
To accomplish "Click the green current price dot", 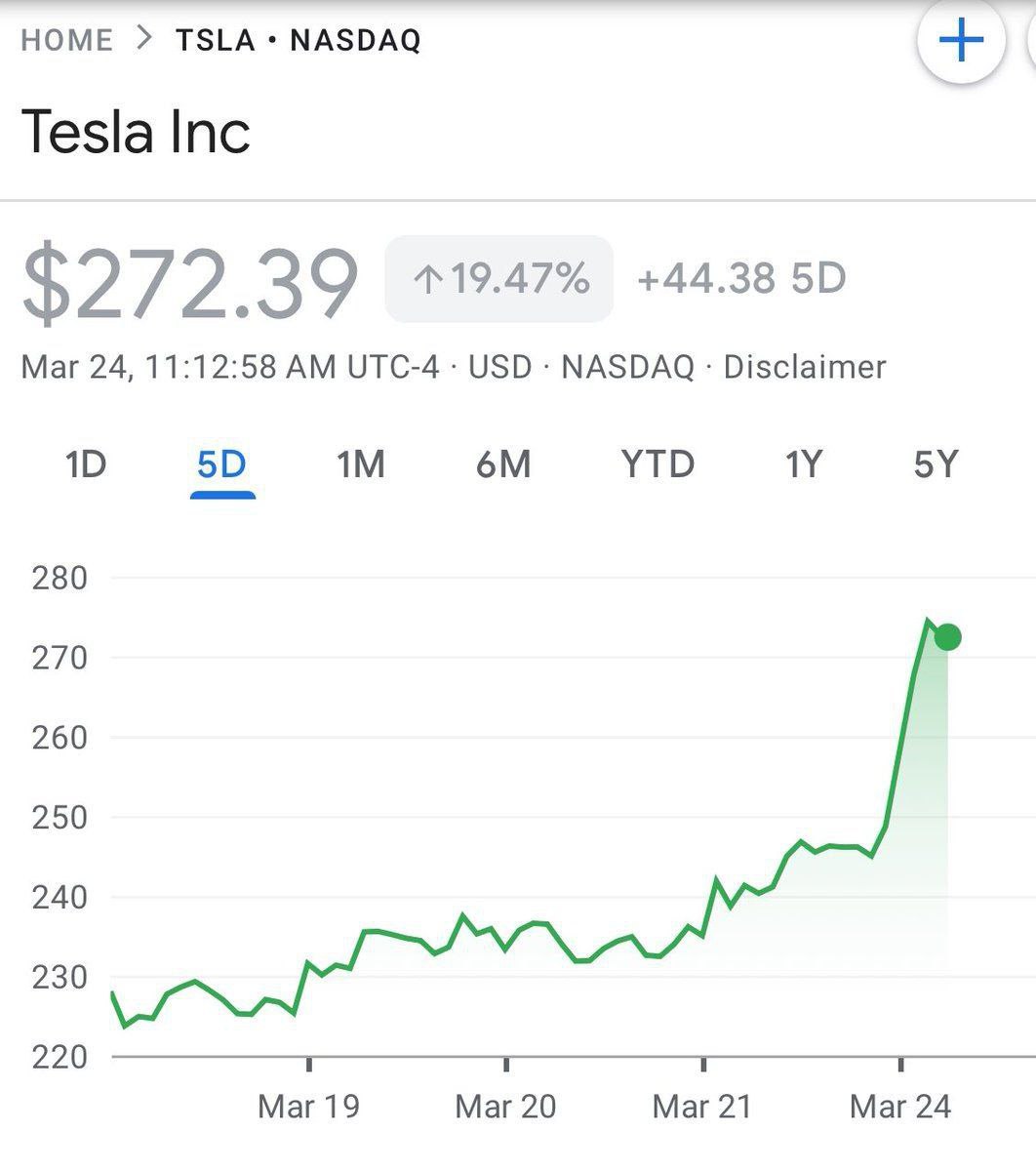I will click(947, 637).
